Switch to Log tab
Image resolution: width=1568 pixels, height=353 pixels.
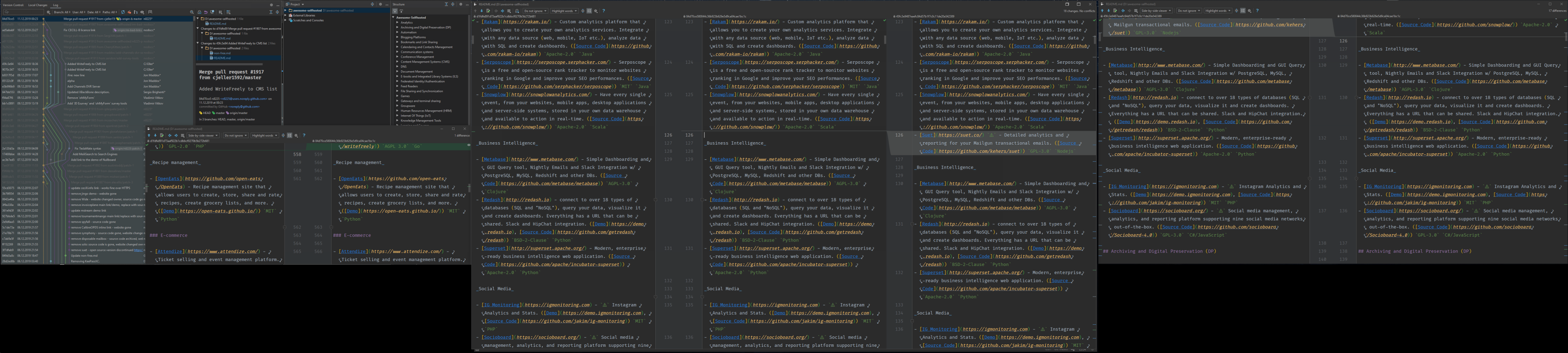coord(56,5)
